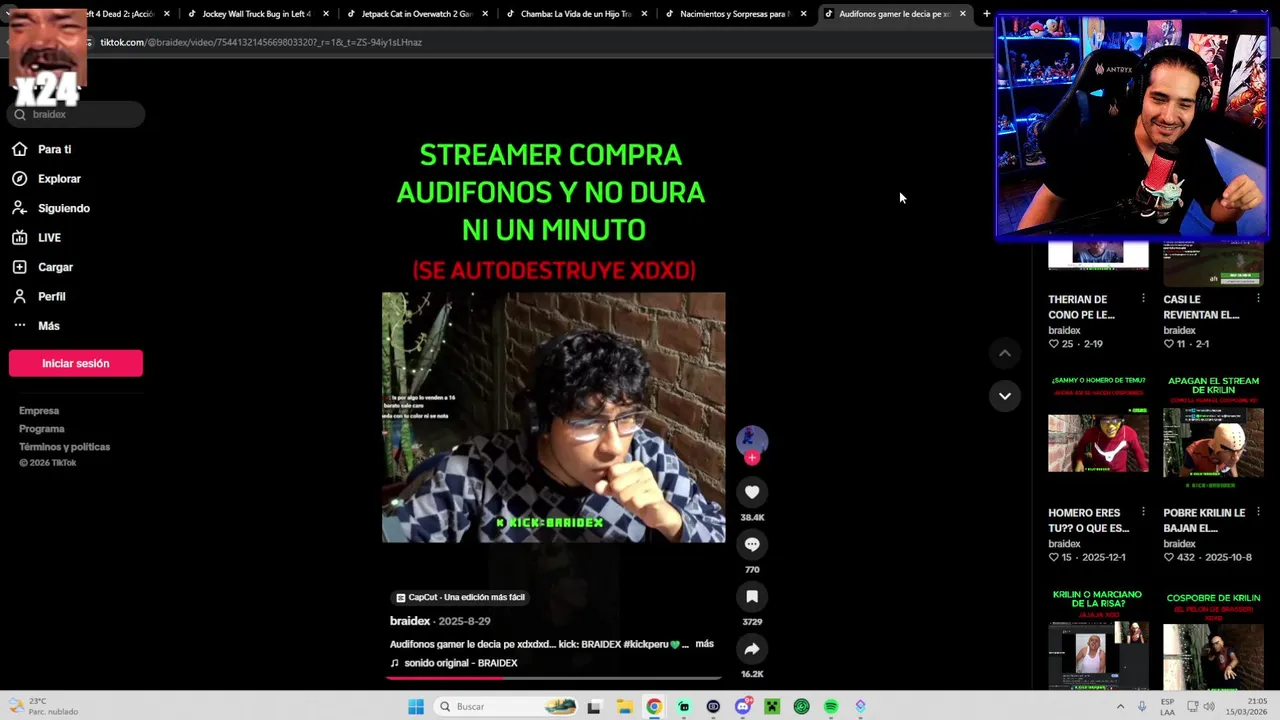Show hidden system tray icons
This screenshot has width=1280, height=720.
[x=1120, y=707]
